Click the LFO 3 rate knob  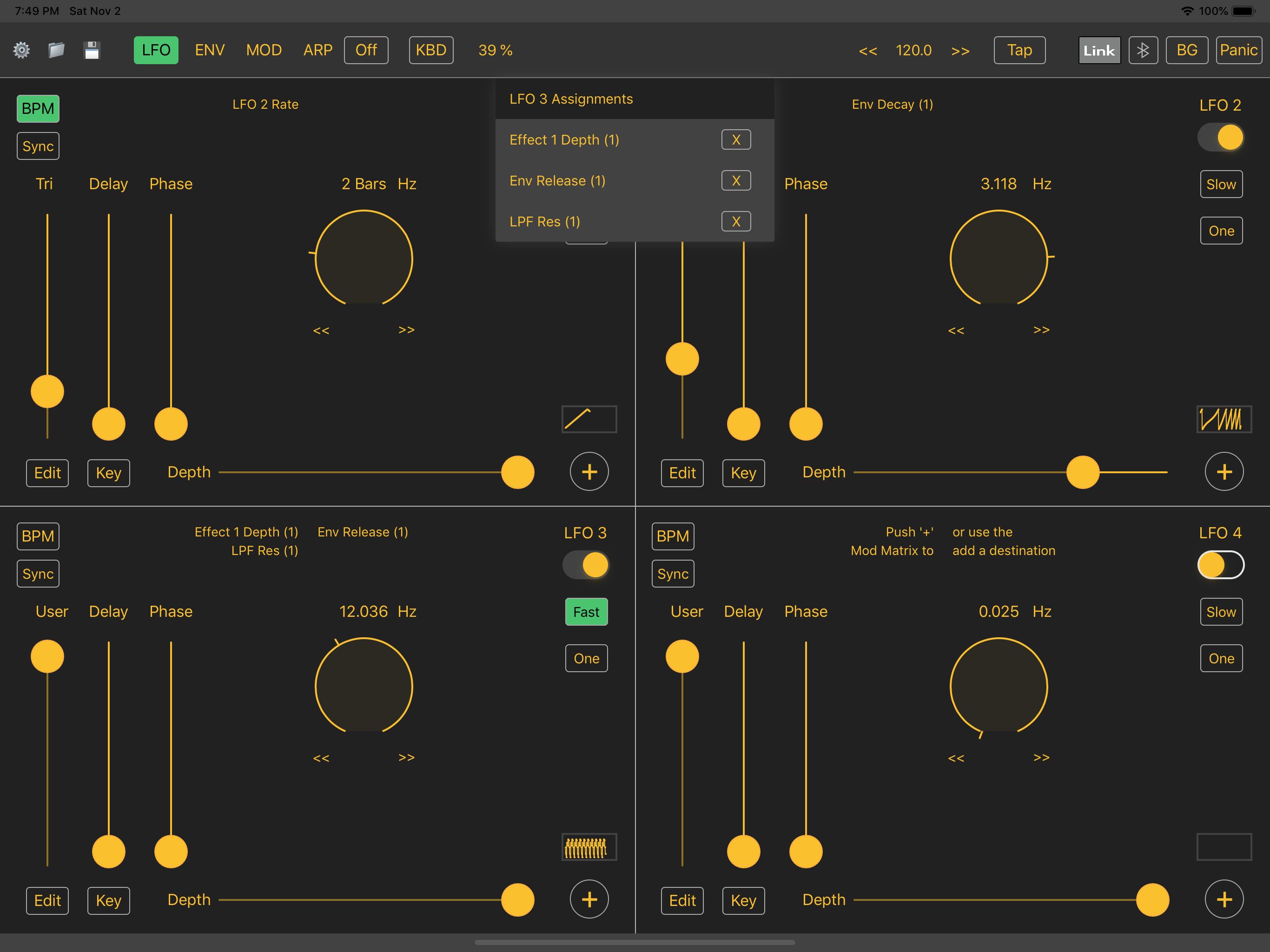(364, 686)
